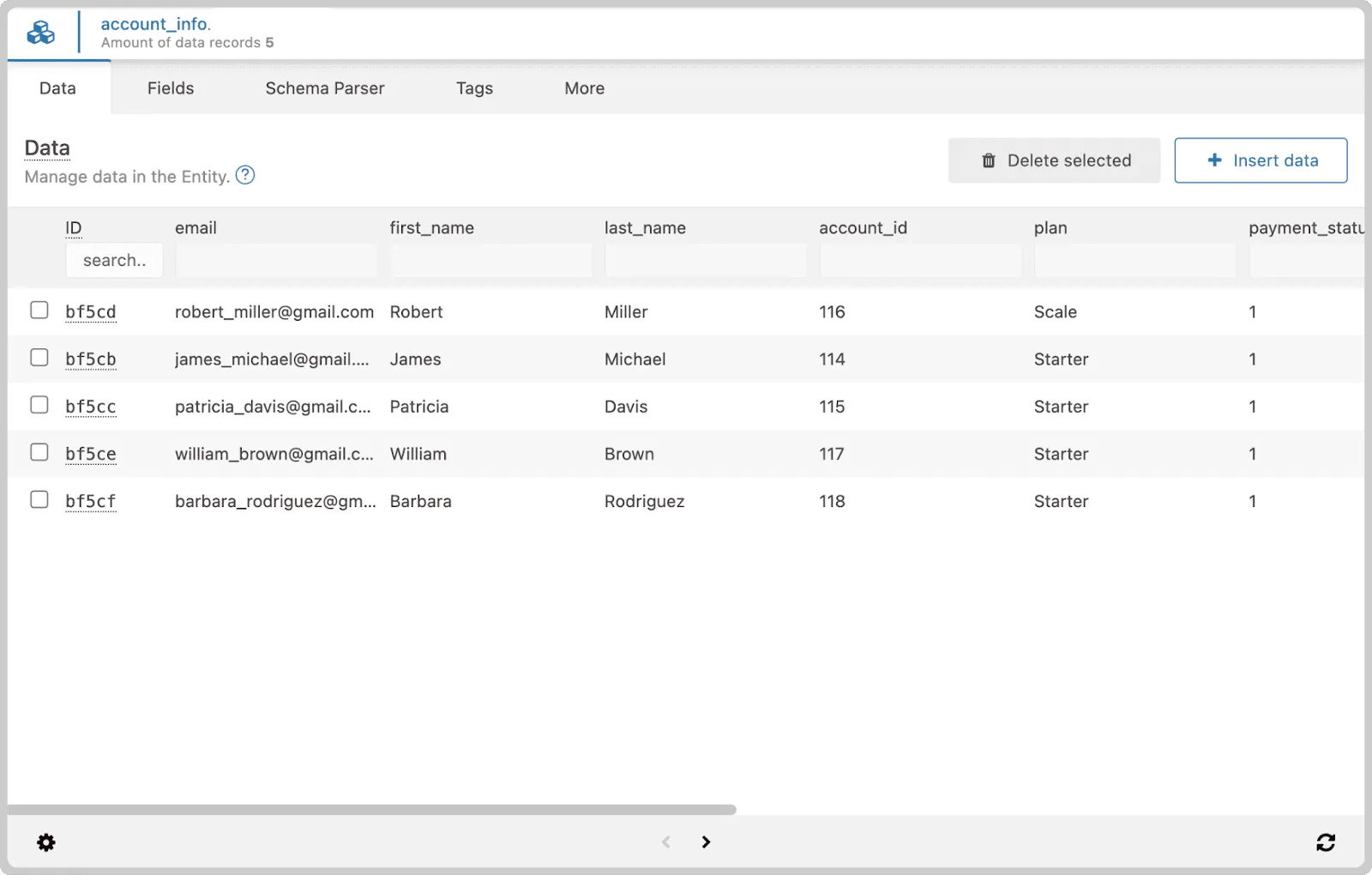
Task: Click the account_info entity title link
Action: [155, 23]
